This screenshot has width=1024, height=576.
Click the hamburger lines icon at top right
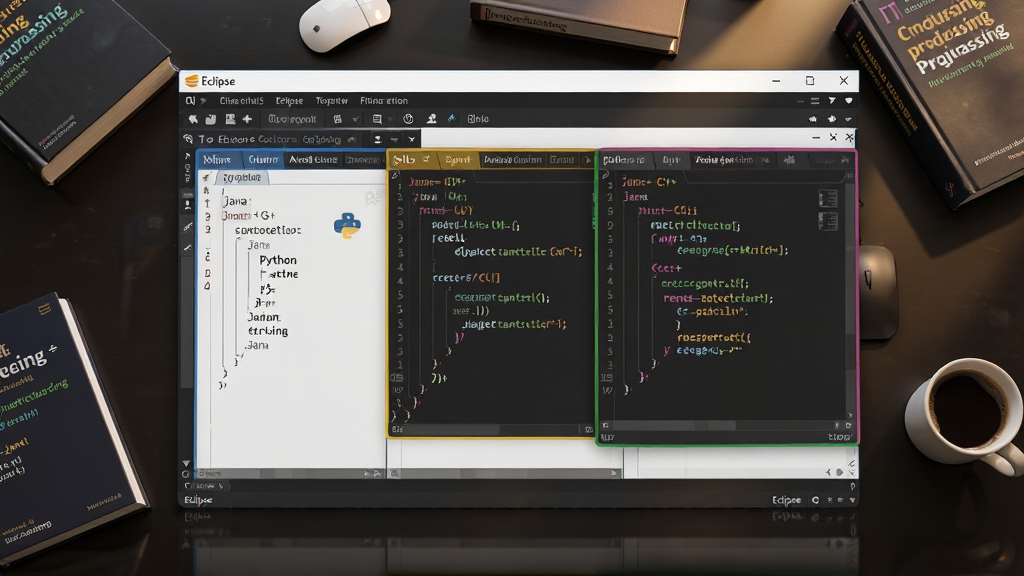coord(815,101)
